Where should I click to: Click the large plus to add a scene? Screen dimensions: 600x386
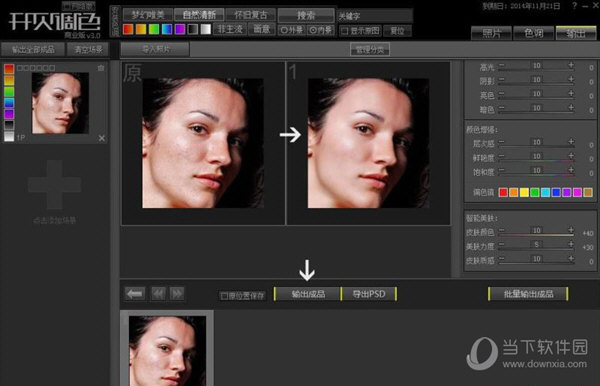tap(55, 185)
